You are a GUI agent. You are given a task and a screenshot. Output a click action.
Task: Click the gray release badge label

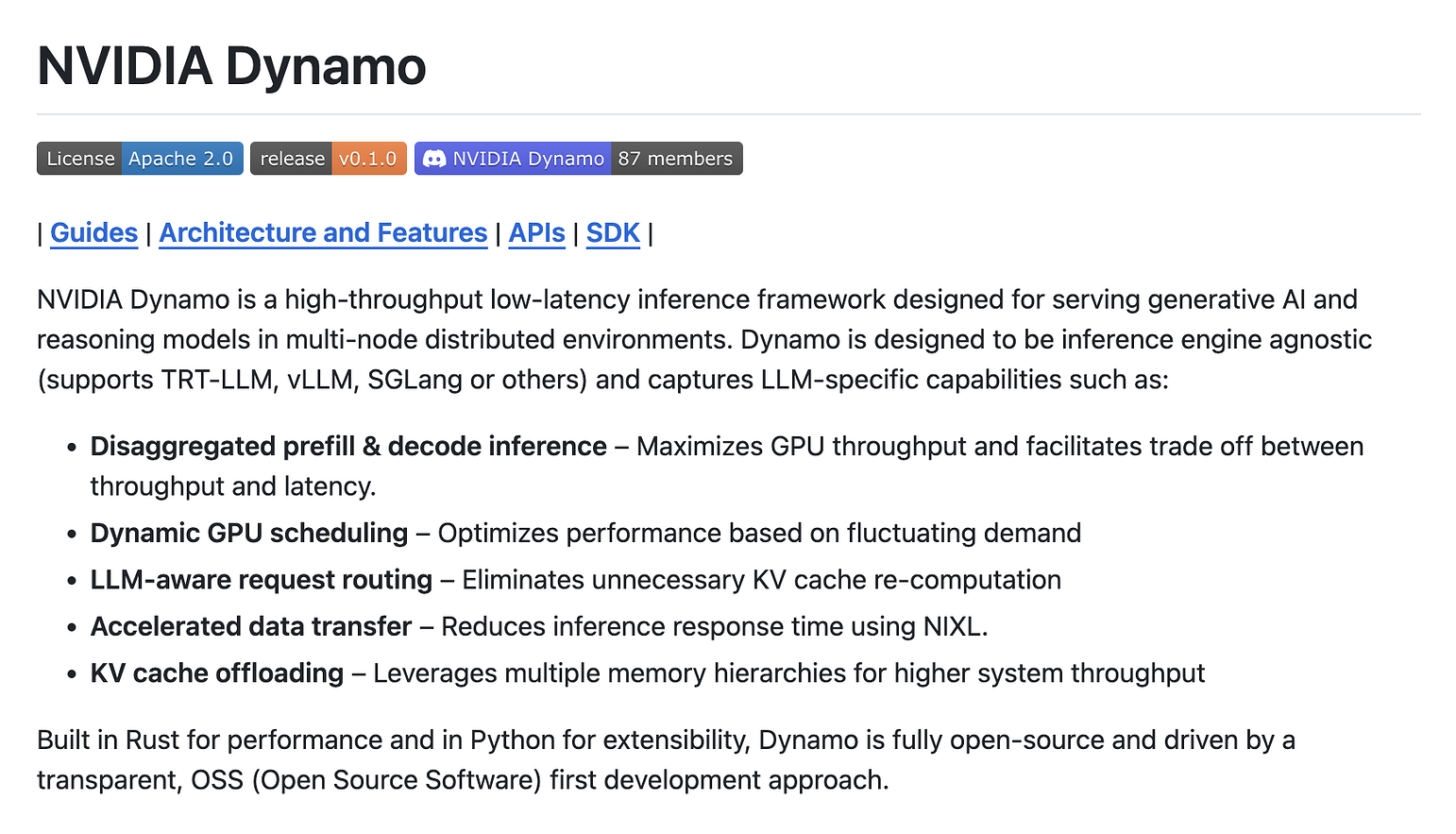coord(292,159)
